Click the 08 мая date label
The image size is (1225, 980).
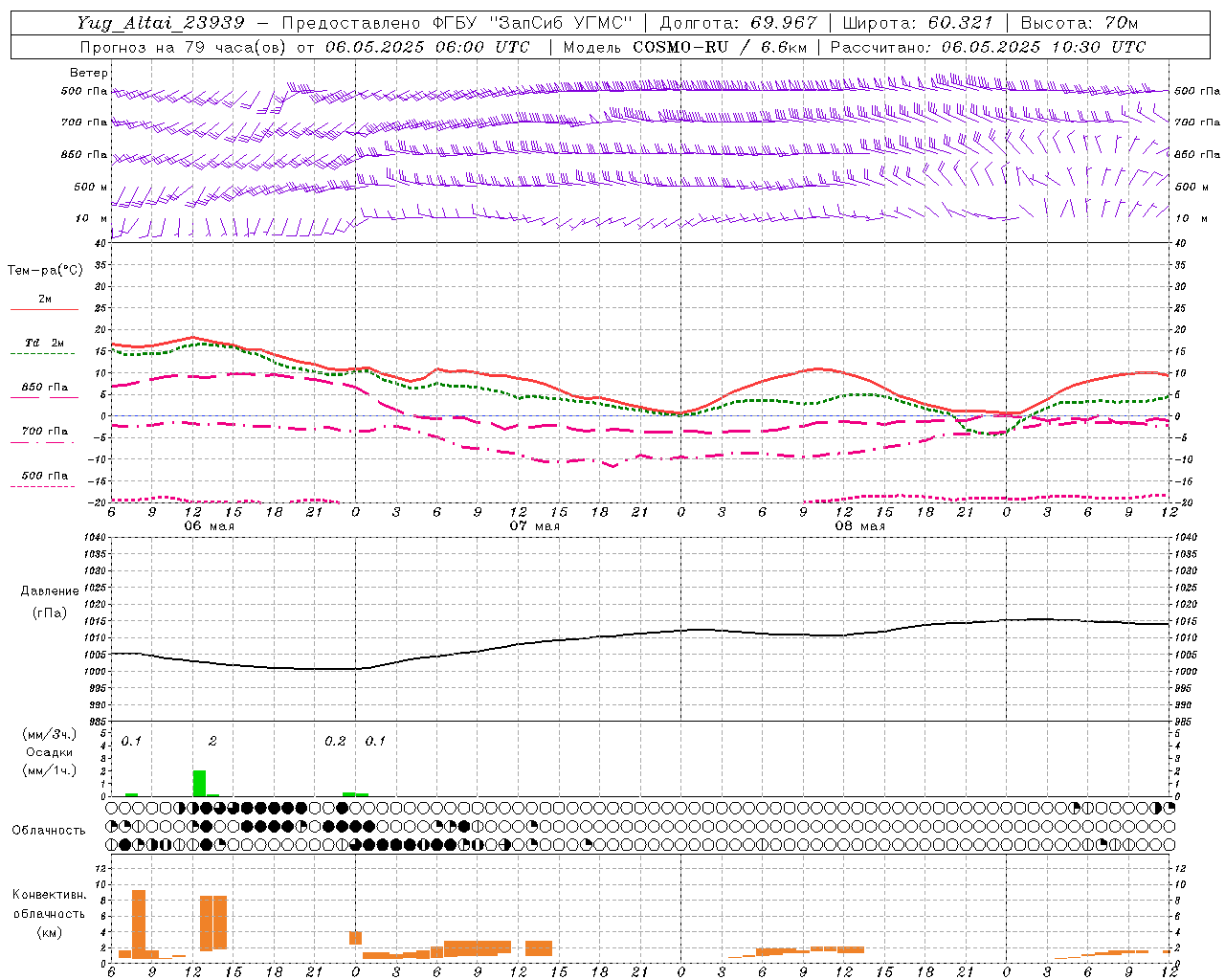click(859, 526)
